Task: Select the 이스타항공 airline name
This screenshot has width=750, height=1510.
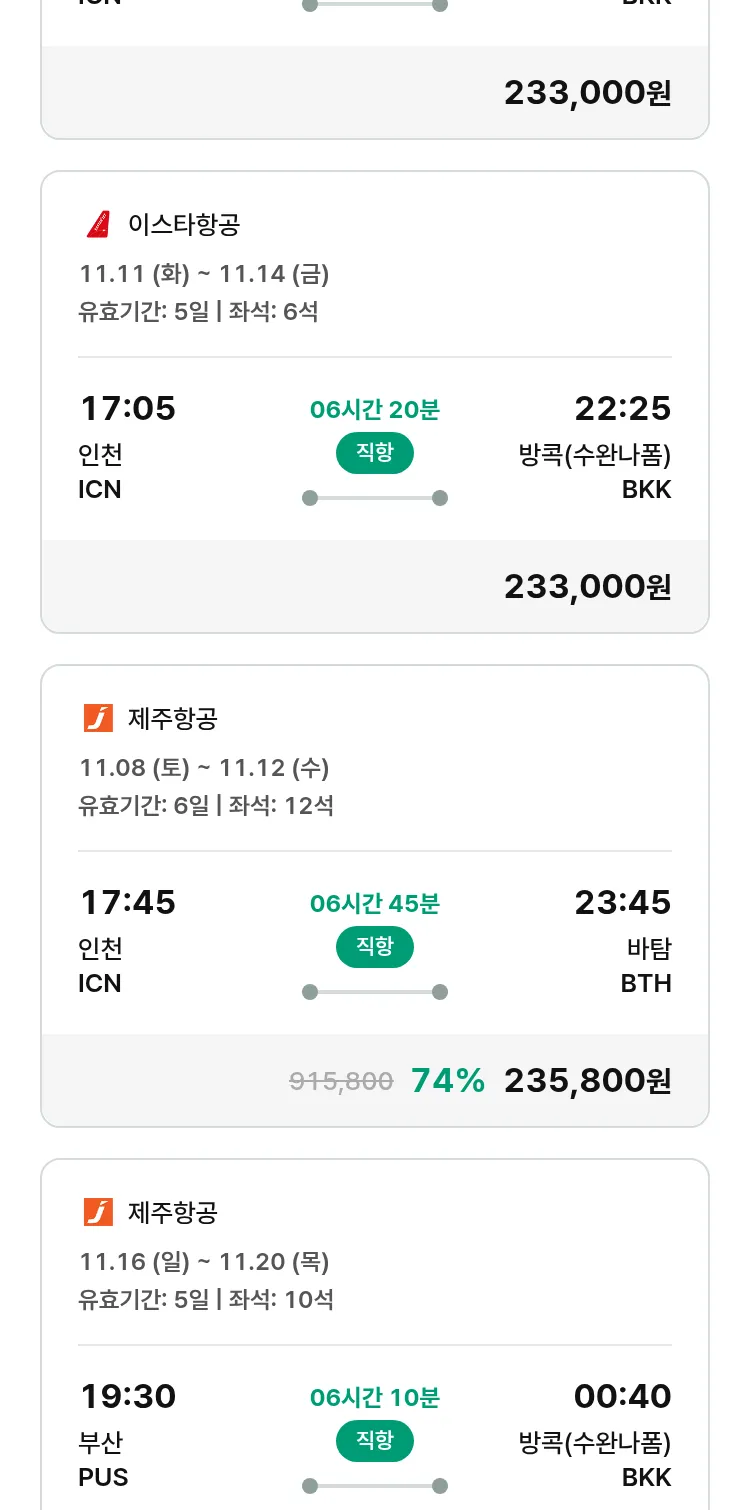Action: tap(184, 225)
